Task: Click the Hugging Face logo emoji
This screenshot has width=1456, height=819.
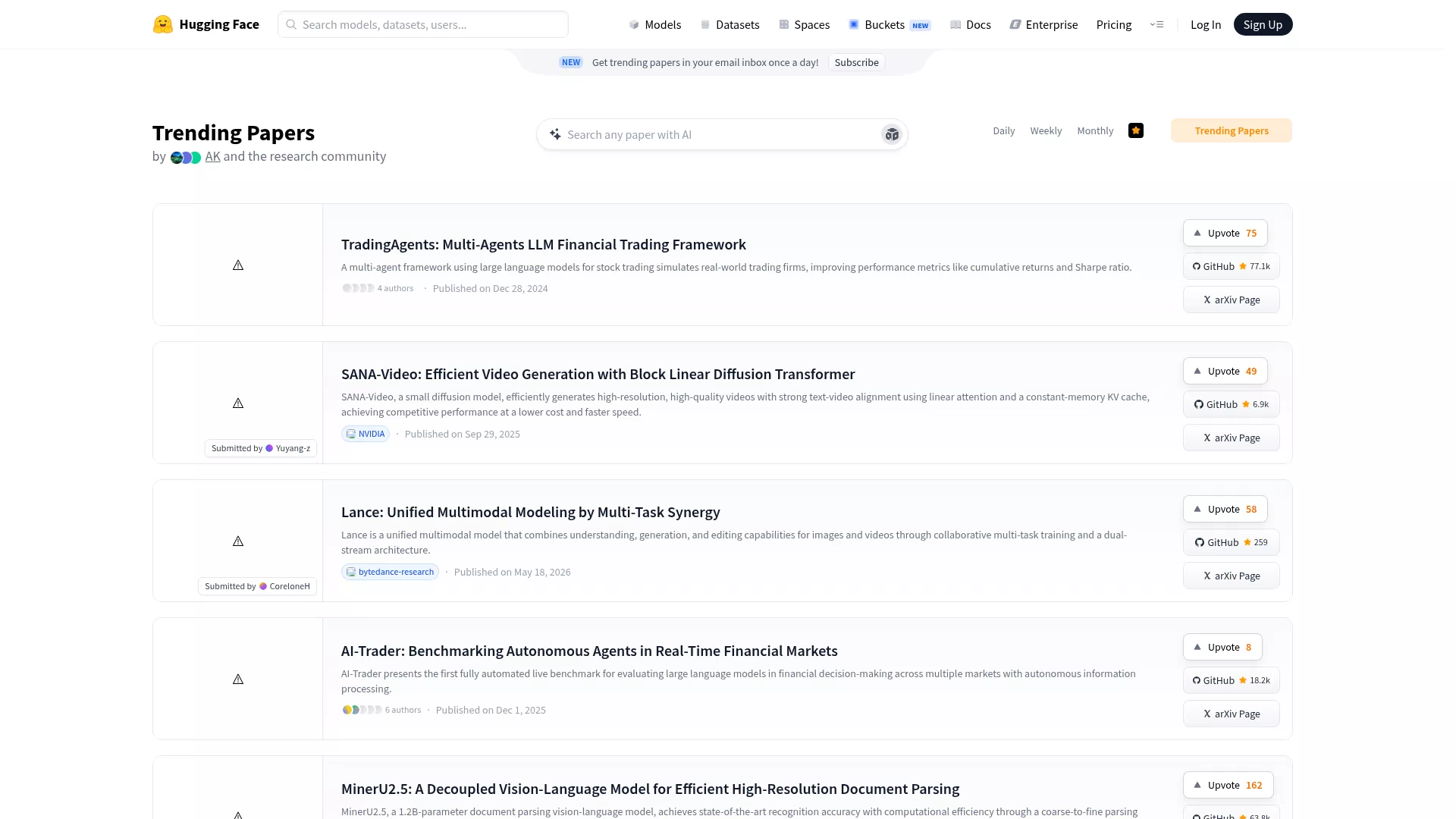Action: click(162, 24)
